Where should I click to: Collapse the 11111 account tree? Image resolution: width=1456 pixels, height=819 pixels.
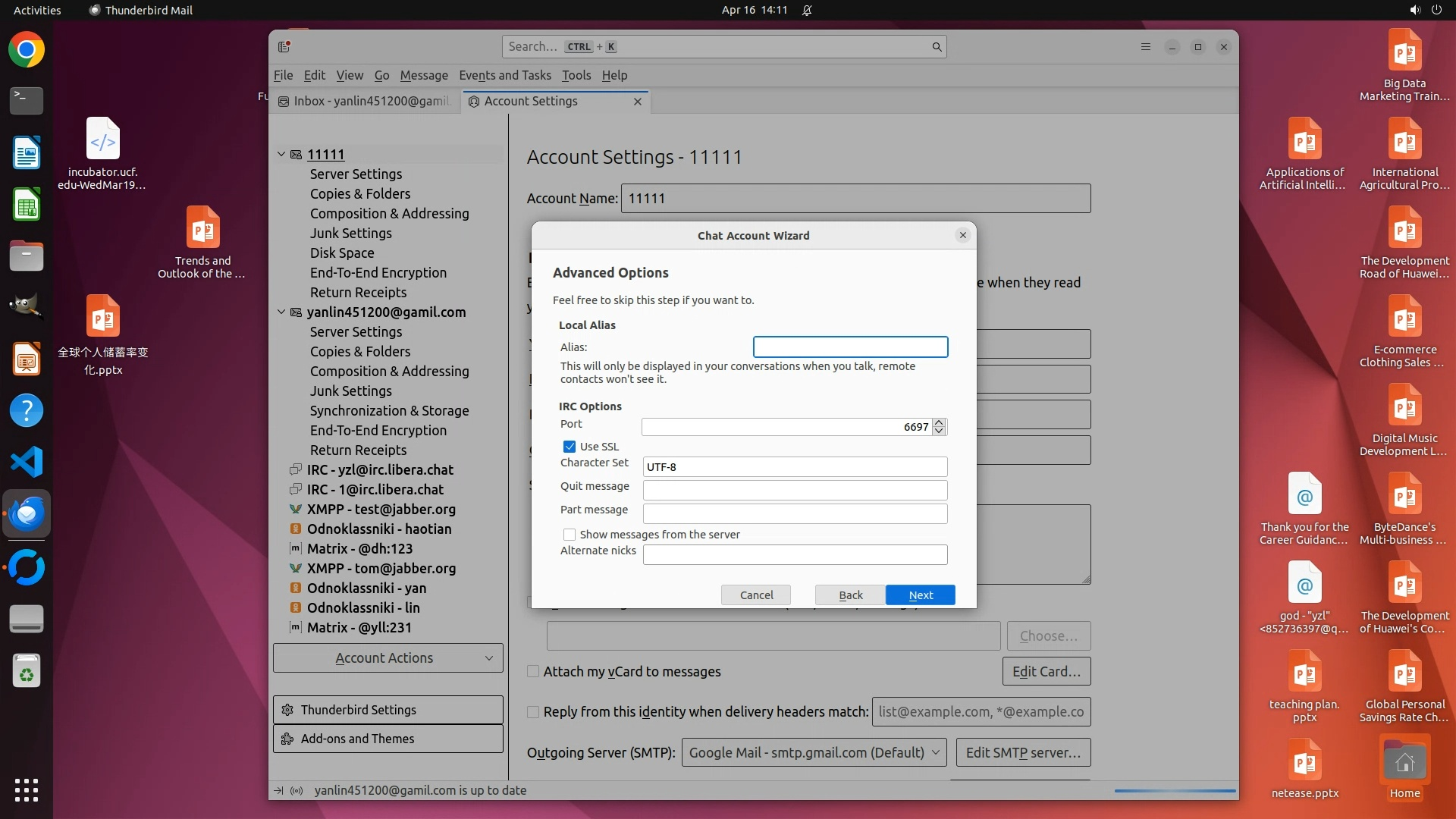click(281, 154)
